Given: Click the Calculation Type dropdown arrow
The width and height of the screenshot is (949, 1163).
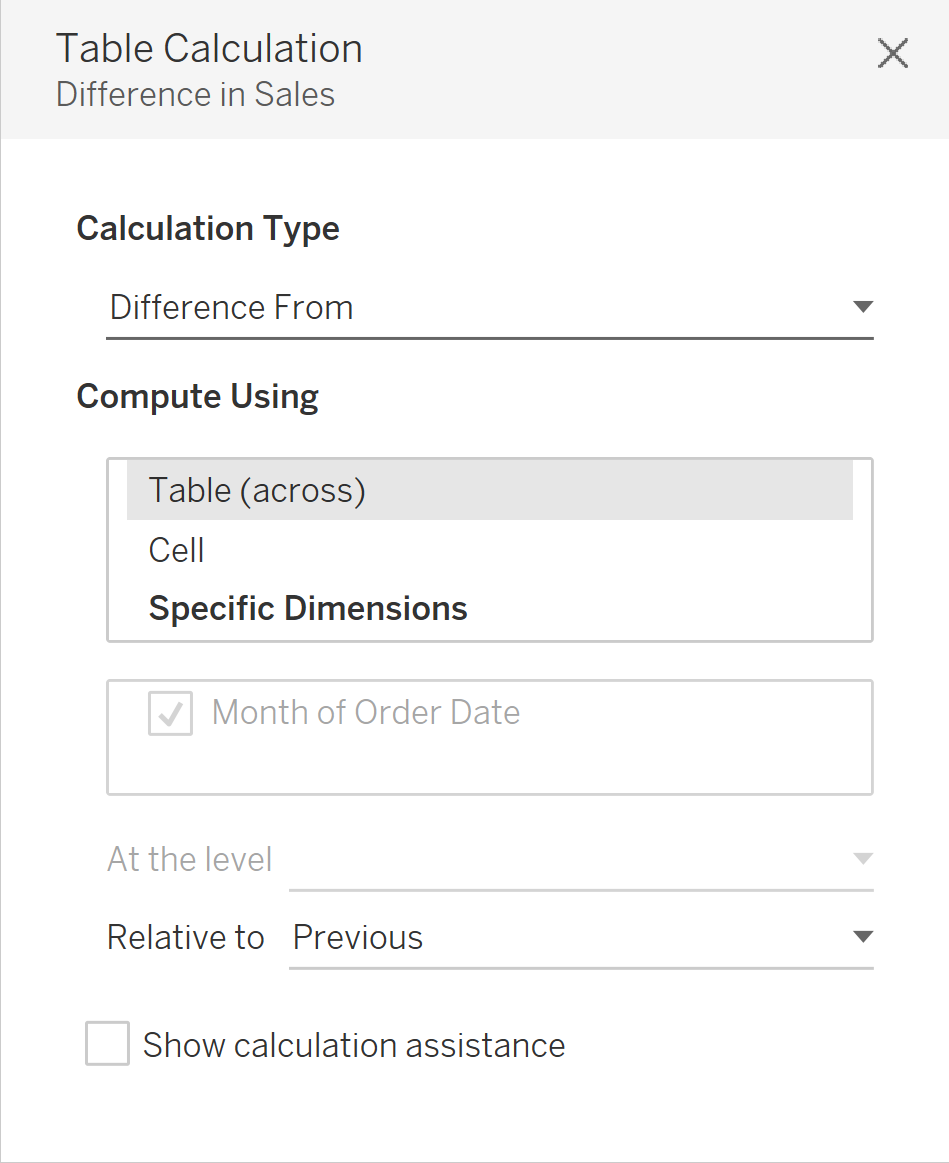Looking at the screenshot, I should tap(861, 307).
